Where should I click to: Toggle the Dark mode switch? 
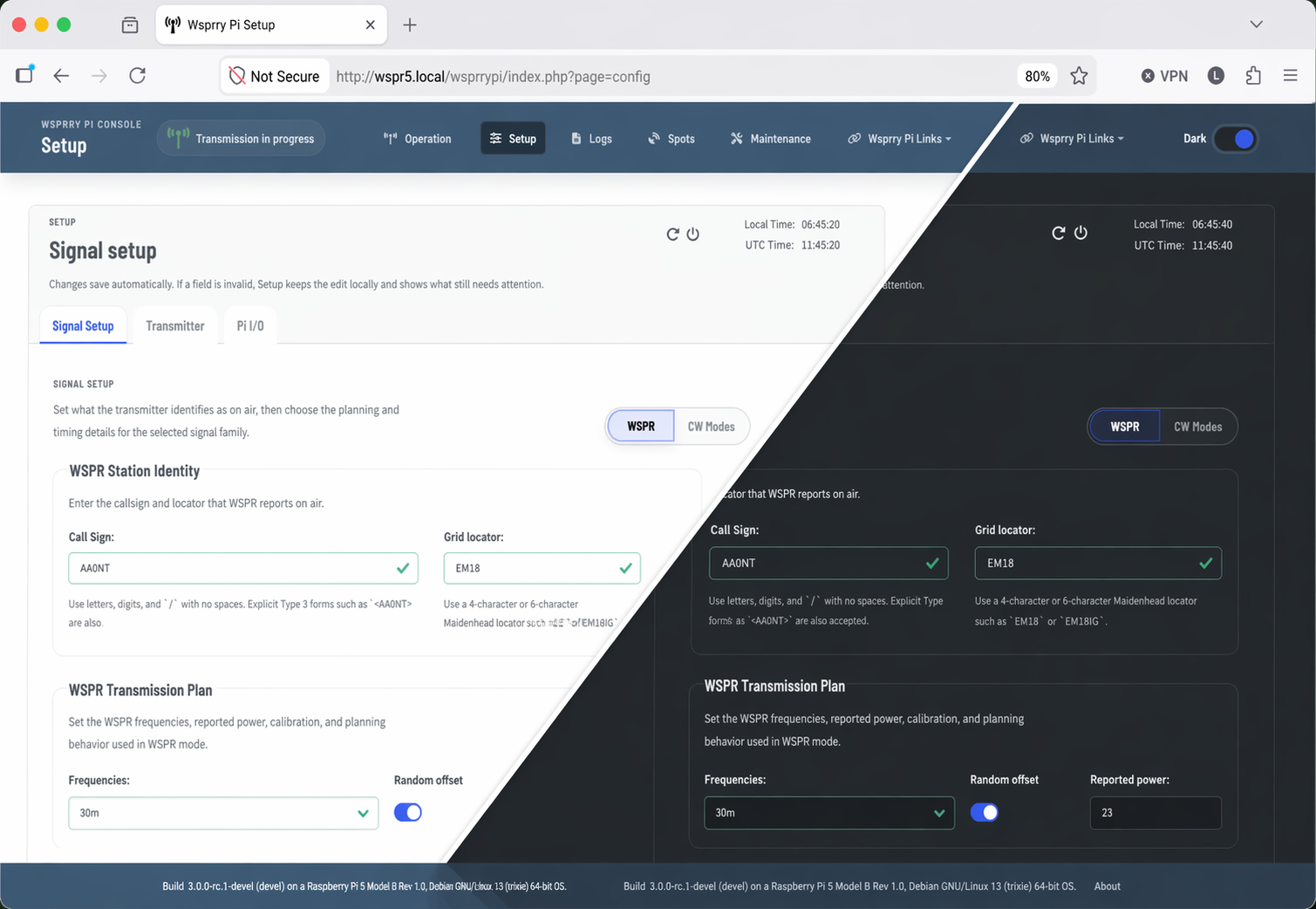point(1235,139)
